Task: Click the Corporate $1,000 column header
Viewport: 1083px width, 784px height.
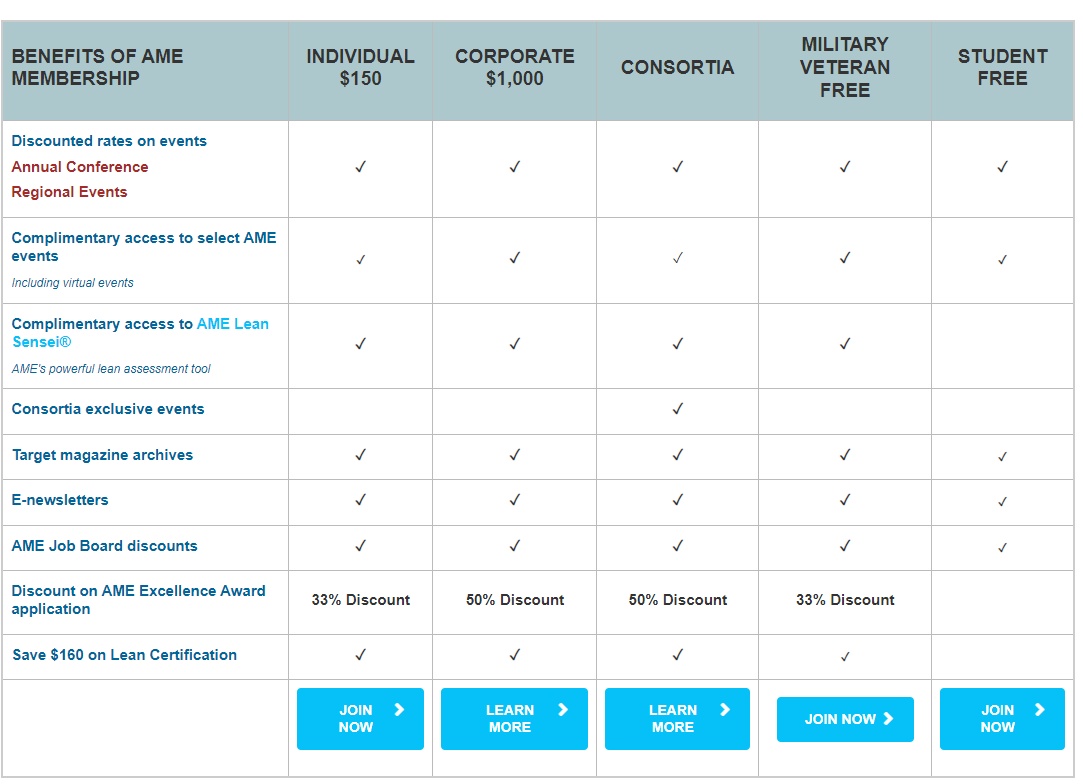Action: tap(515, 68)
